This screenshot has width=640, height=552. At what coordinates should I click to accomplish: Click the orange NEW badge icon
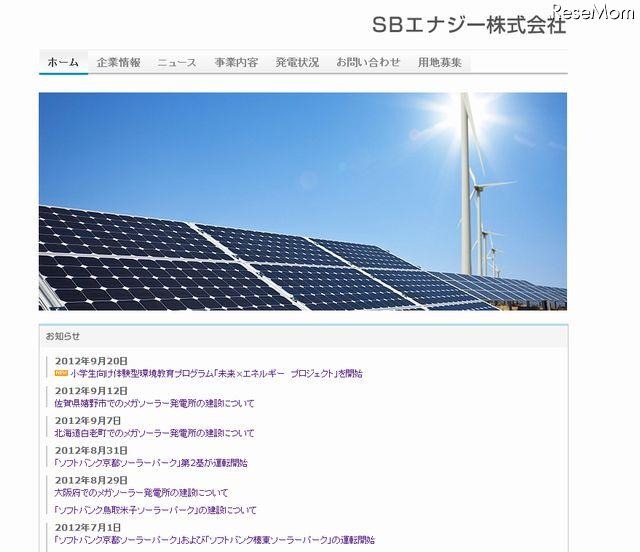coord(61,373)
